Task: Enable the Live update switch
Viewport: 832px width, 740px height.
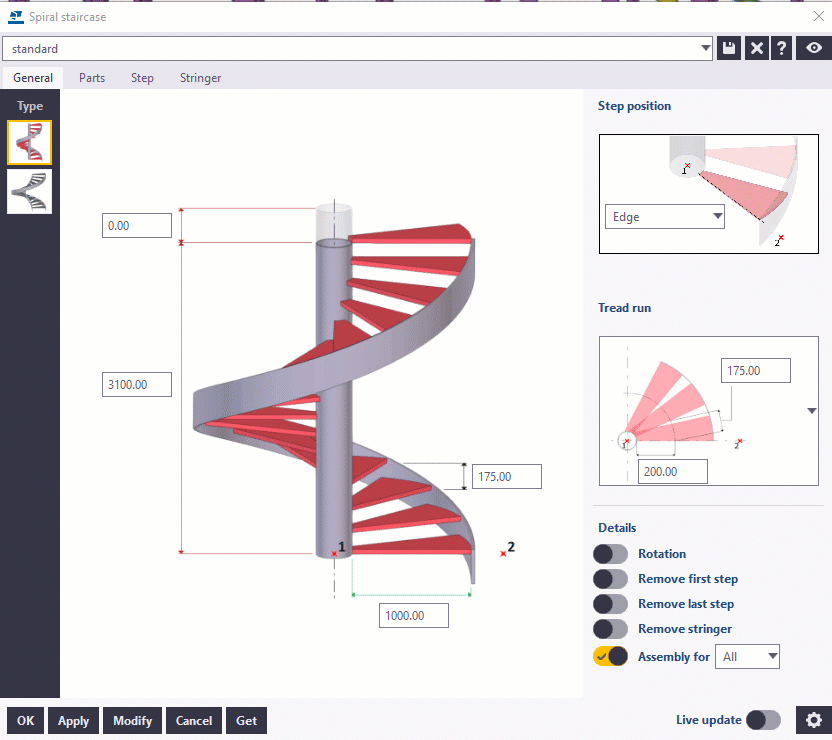Action: pos(764,720)
